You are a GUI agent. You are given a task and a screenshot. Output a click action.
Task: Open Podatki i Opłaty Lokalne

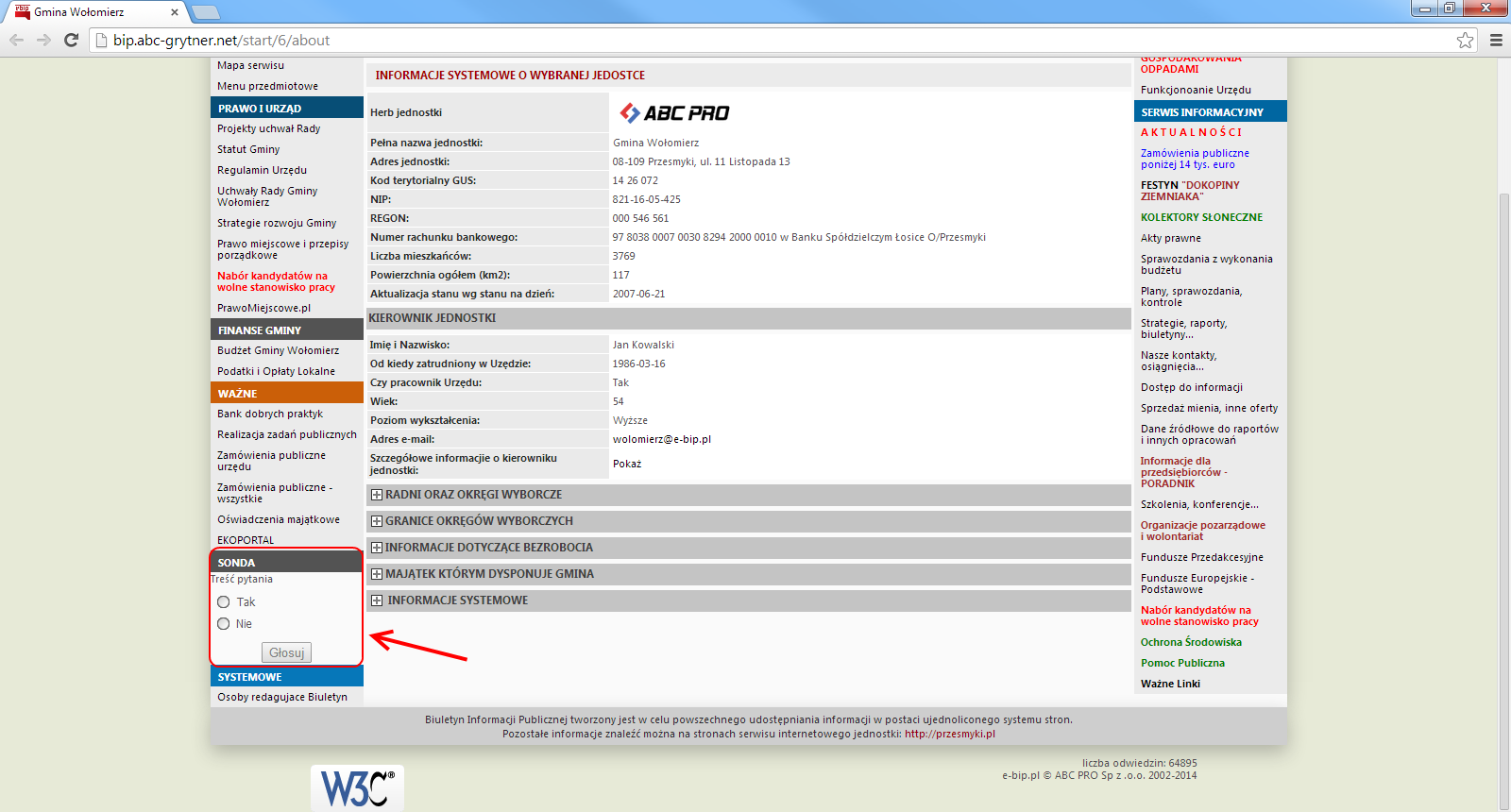276,371
